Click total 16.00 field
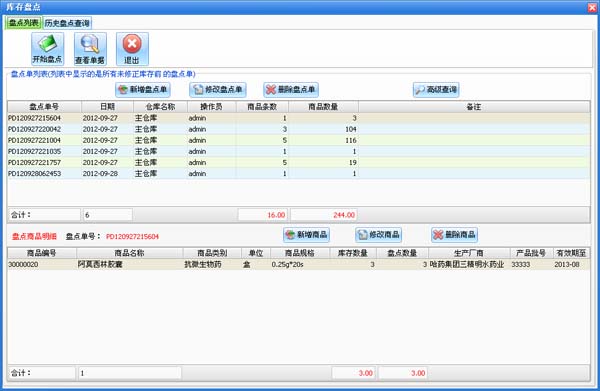 [x=262, y=215]
